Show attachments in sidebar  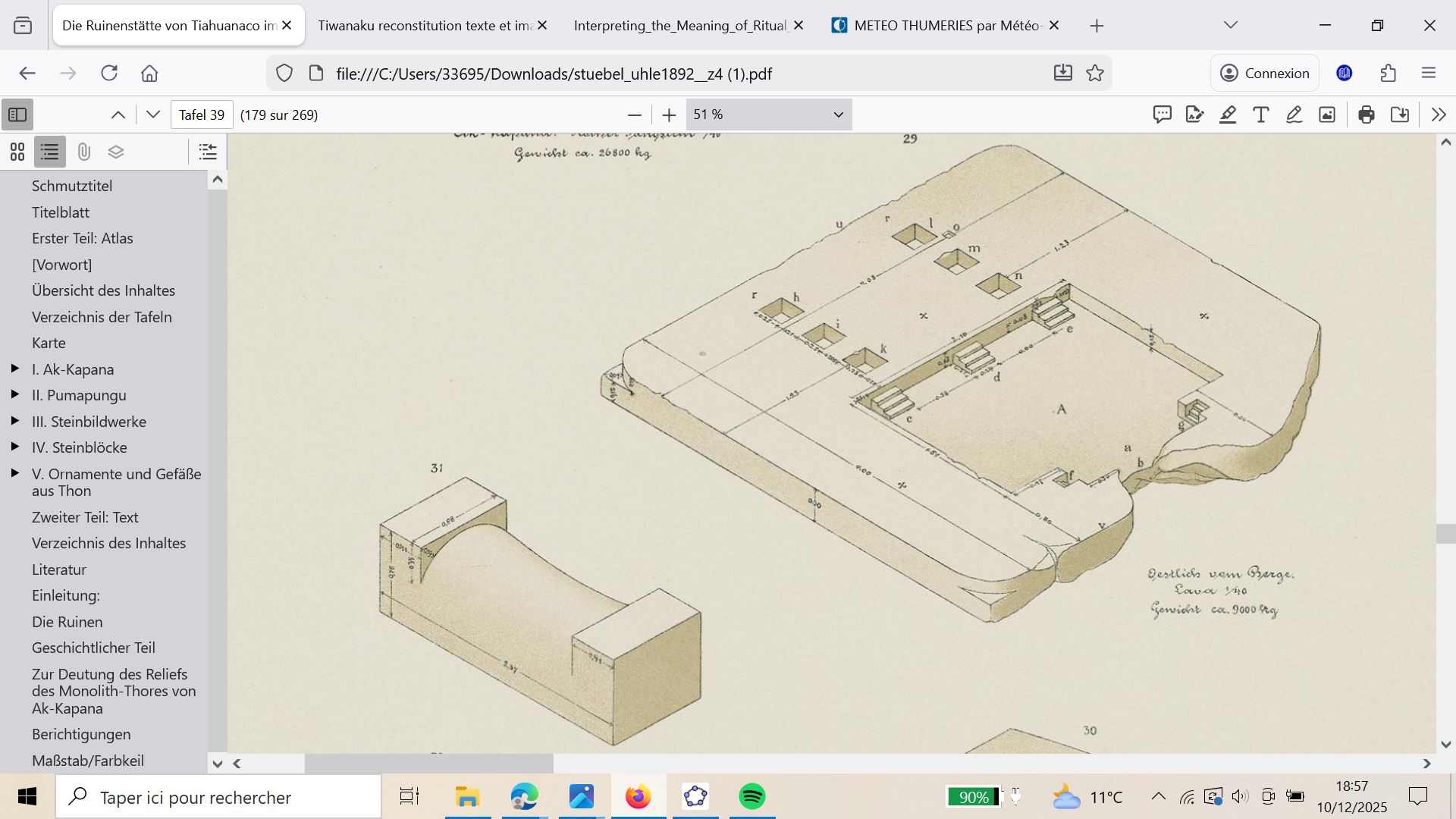[x=83, y=152]
